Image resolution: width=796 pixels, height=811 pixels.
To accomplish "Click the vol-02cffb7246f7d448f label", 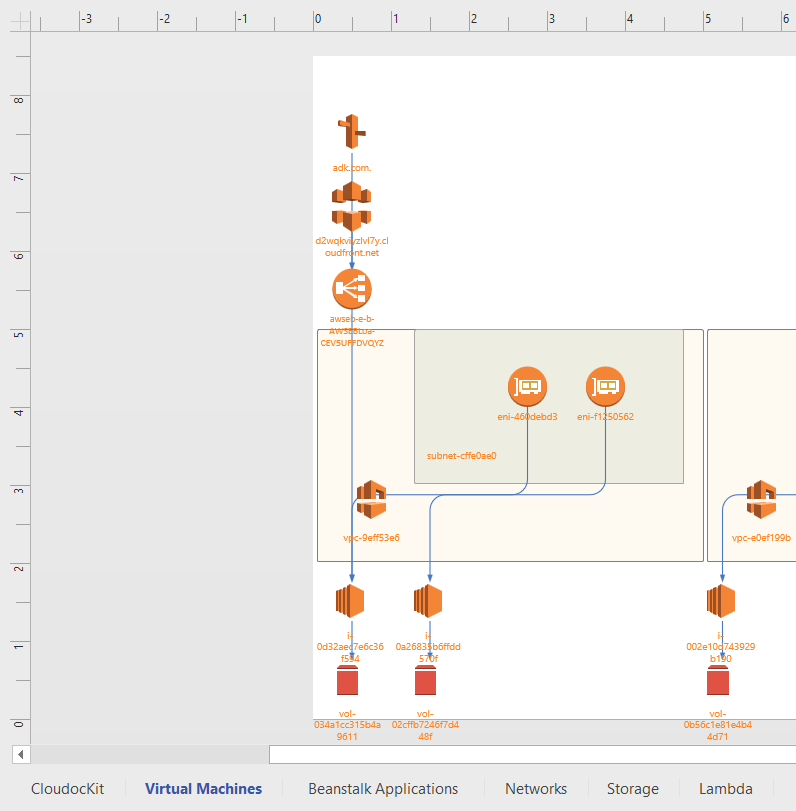I will (x=425, y=725).
